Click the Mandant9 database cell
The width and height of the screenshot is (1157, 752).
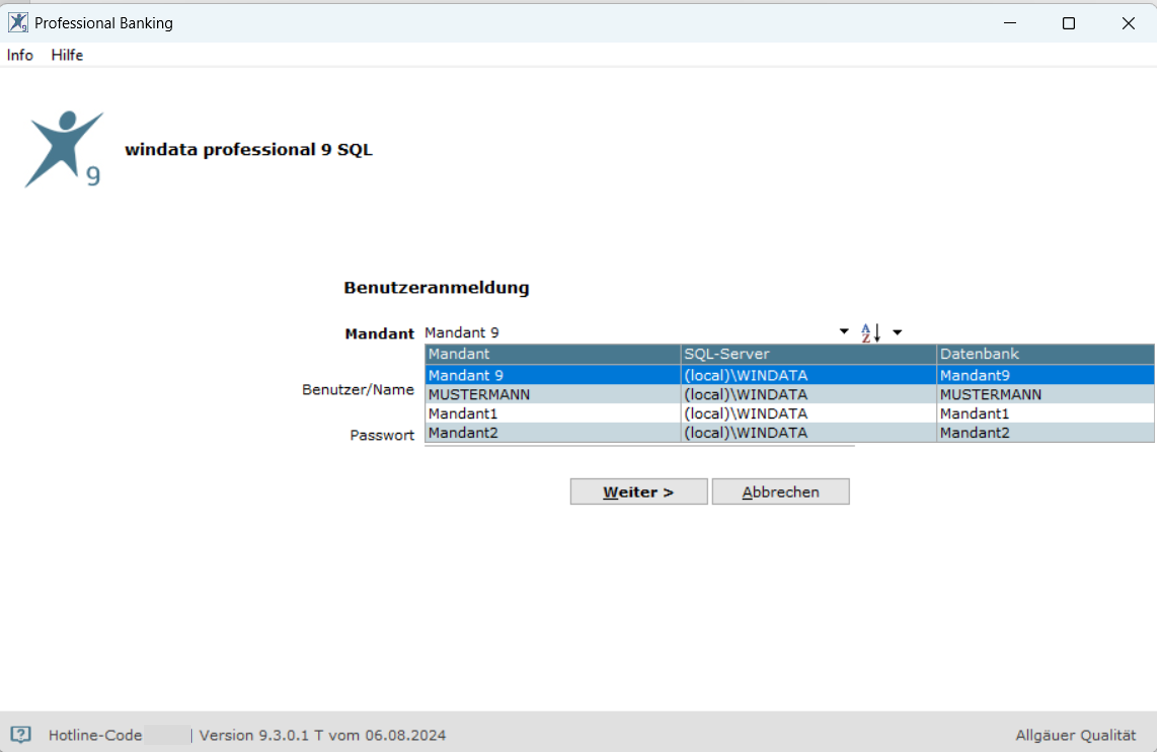coord(1046,375)
